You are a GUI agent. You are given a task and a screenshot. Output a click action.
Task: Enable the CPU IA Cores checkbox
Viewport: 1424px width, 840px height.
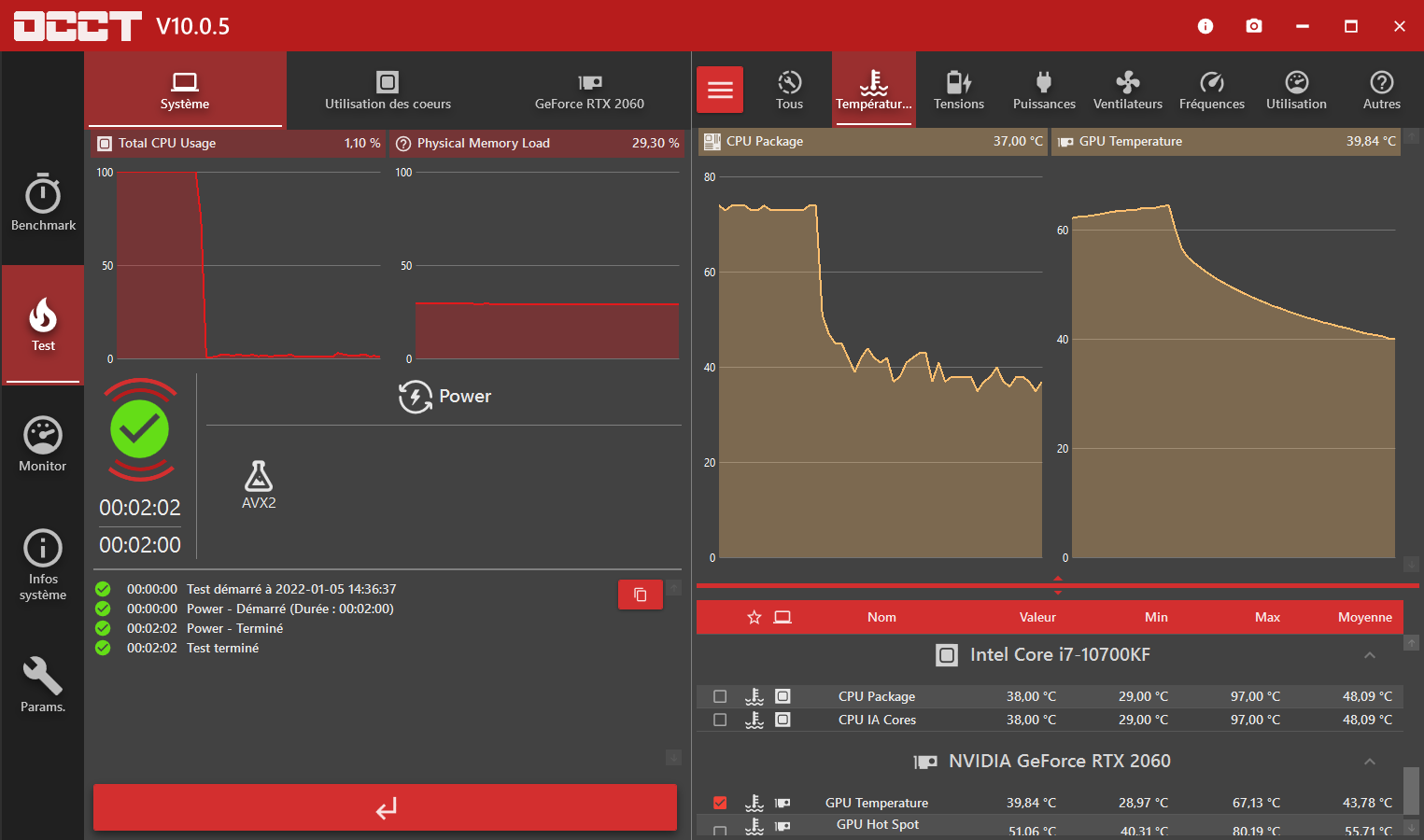[720, 720]
